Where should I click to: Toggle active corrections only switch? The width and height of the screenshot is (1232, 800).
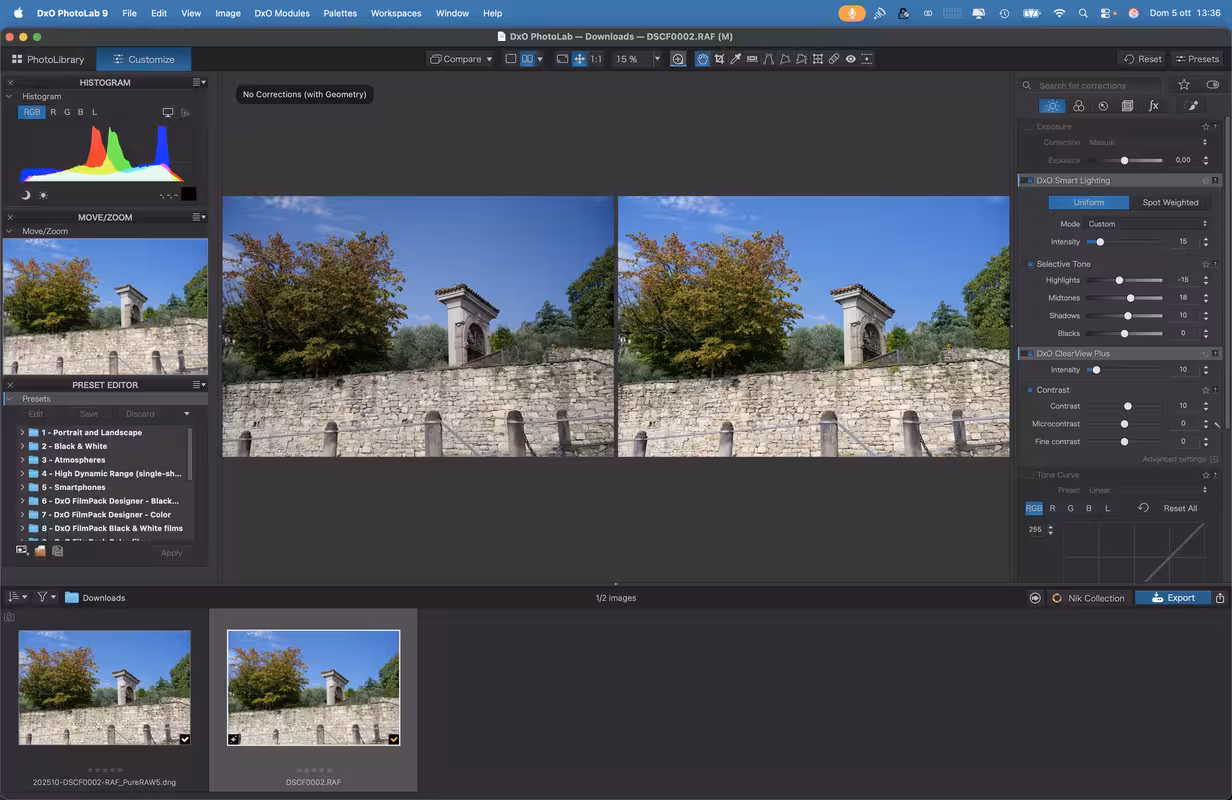coord(1212,85)
